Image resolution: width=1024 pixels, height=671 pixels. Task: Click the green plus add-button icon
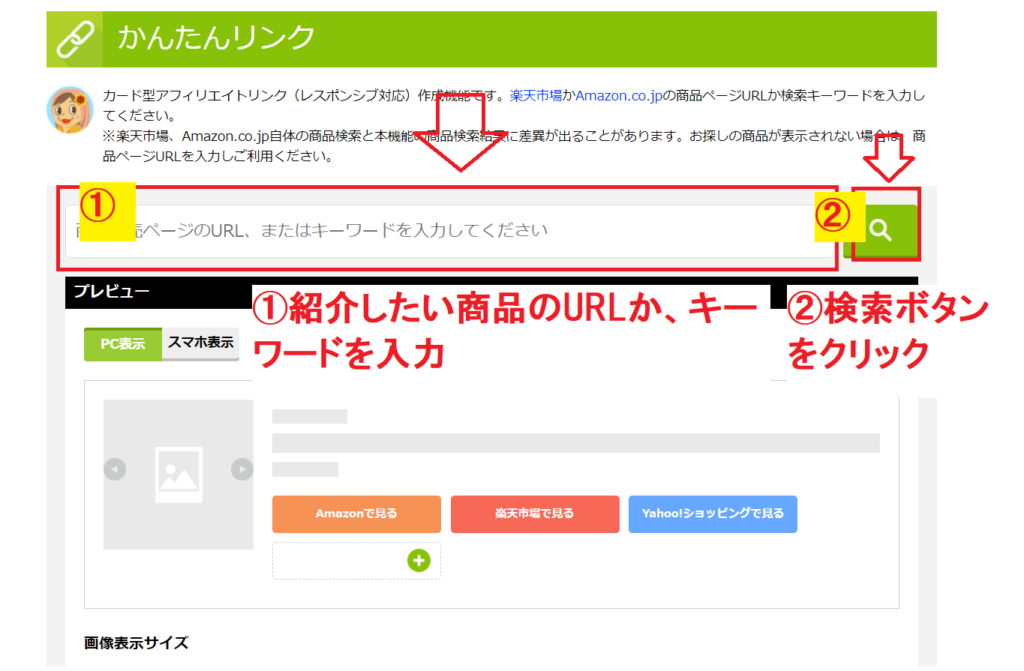(x=418, y=561)
